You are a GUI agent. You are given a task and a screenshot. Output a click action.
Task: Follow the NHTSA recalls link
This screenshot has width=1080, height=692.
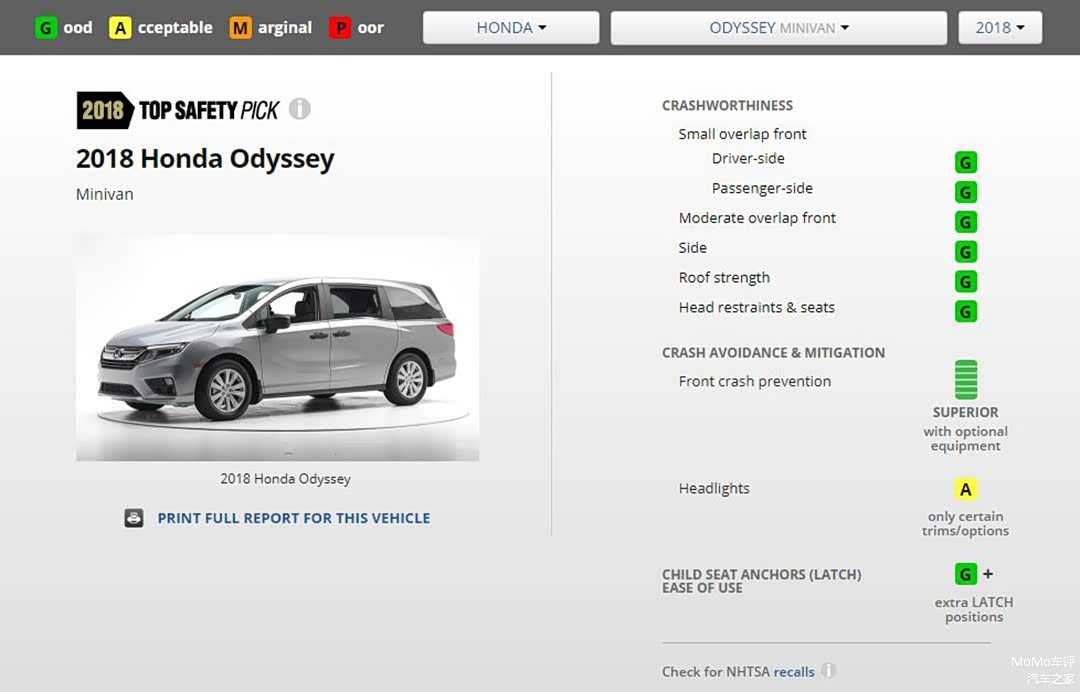pos(794,672)
